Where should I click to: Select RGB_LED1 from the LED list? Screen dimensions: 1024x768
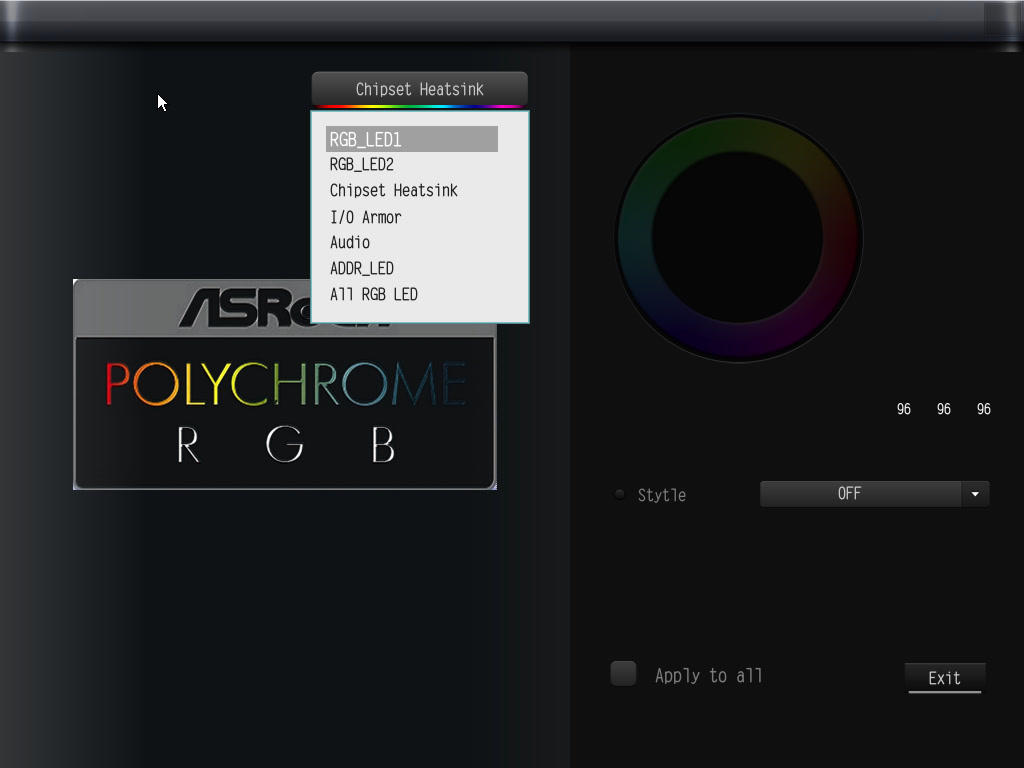tap(411, 139)
